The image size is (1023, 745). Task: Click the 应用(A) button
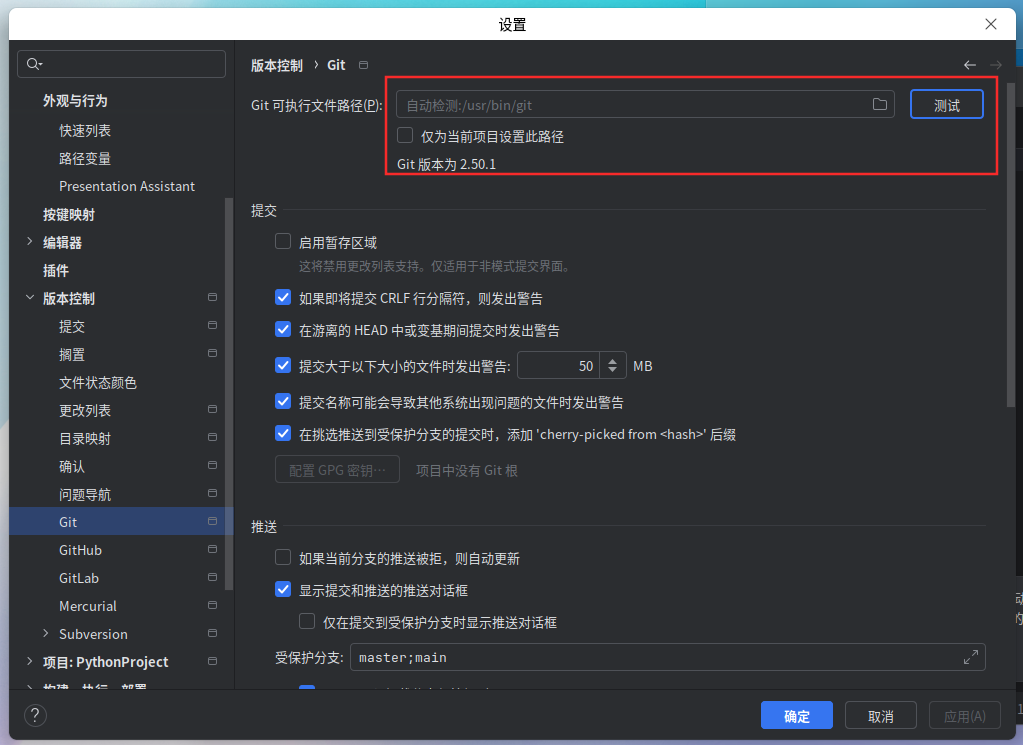tap(965, 716)
